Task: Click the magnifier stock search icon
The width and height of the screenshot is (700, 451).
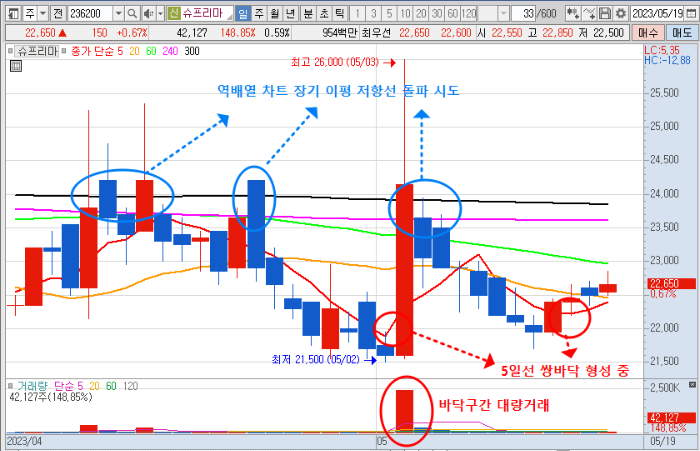Action: point(132,14)
